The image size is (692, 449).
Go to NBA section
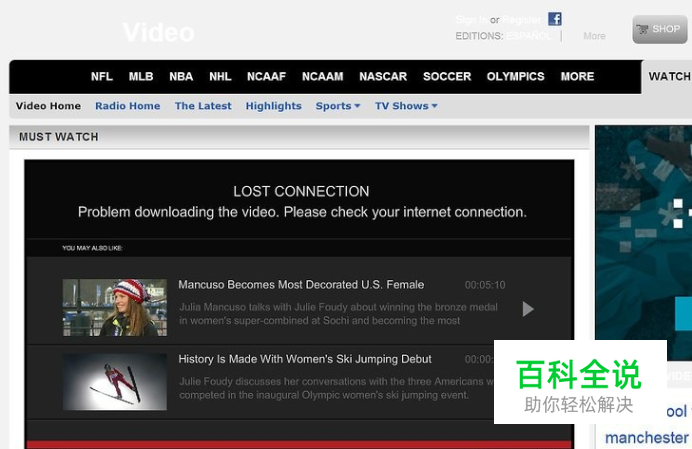click(181, 76)
